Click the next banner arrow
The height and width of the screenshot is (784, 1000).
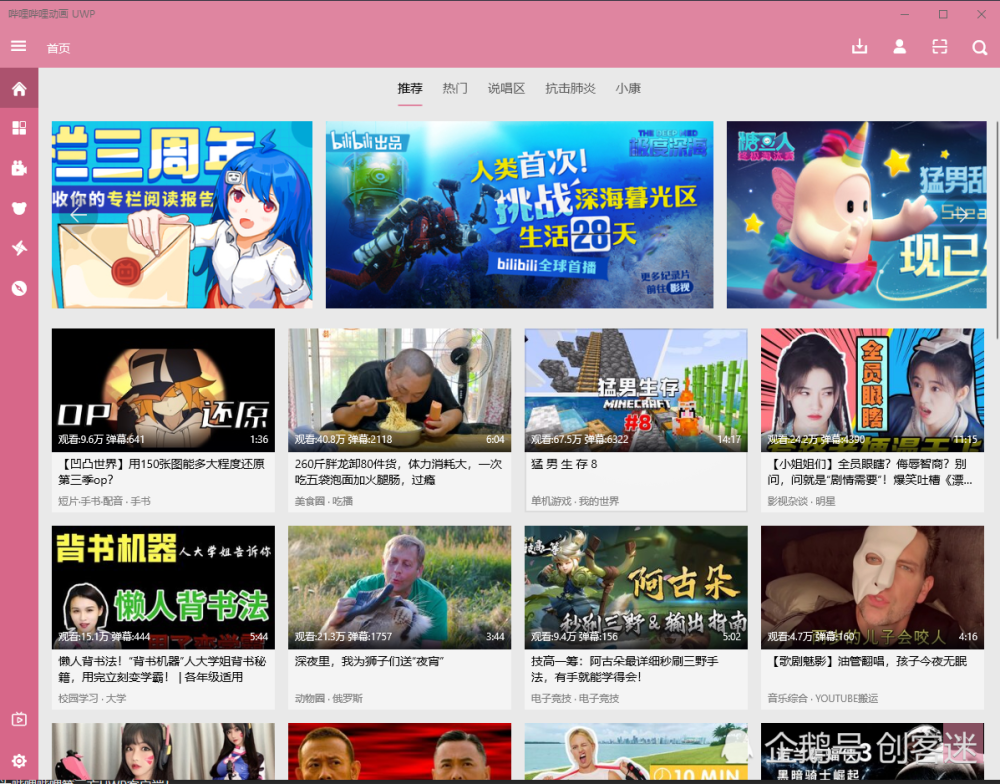(962, 215)
